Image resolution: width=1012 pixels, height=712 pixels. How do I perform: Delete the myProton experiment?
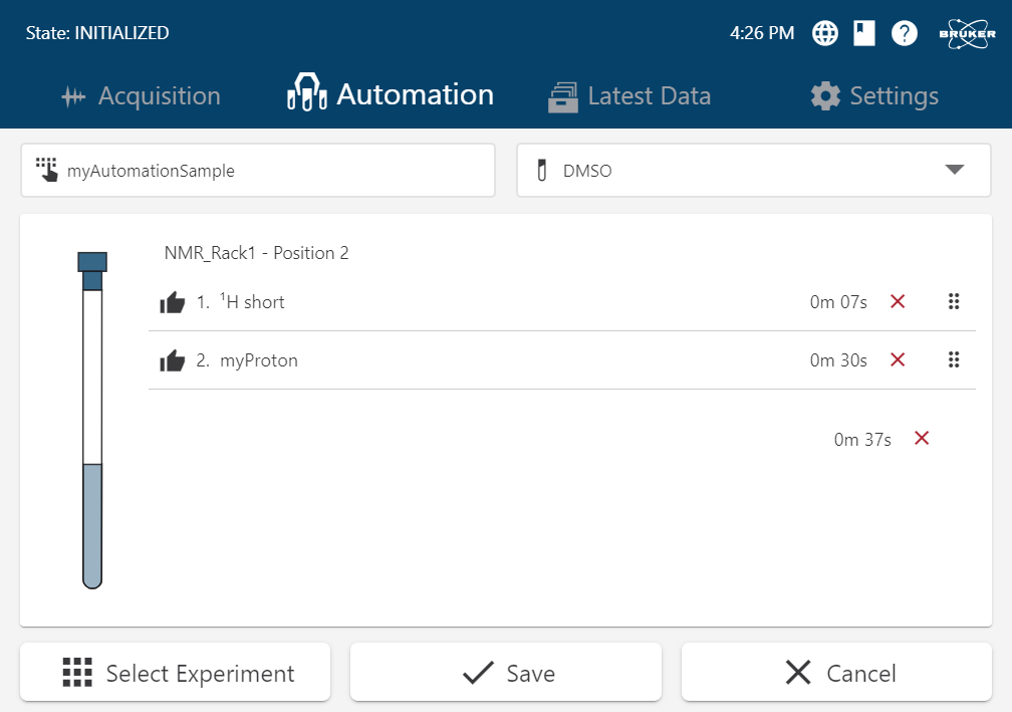897,360
